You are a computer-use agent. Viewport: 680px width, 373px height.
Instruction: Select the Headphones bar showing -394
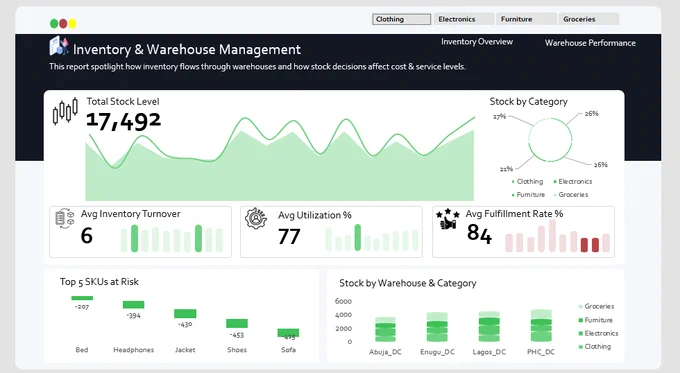(134, 304)
